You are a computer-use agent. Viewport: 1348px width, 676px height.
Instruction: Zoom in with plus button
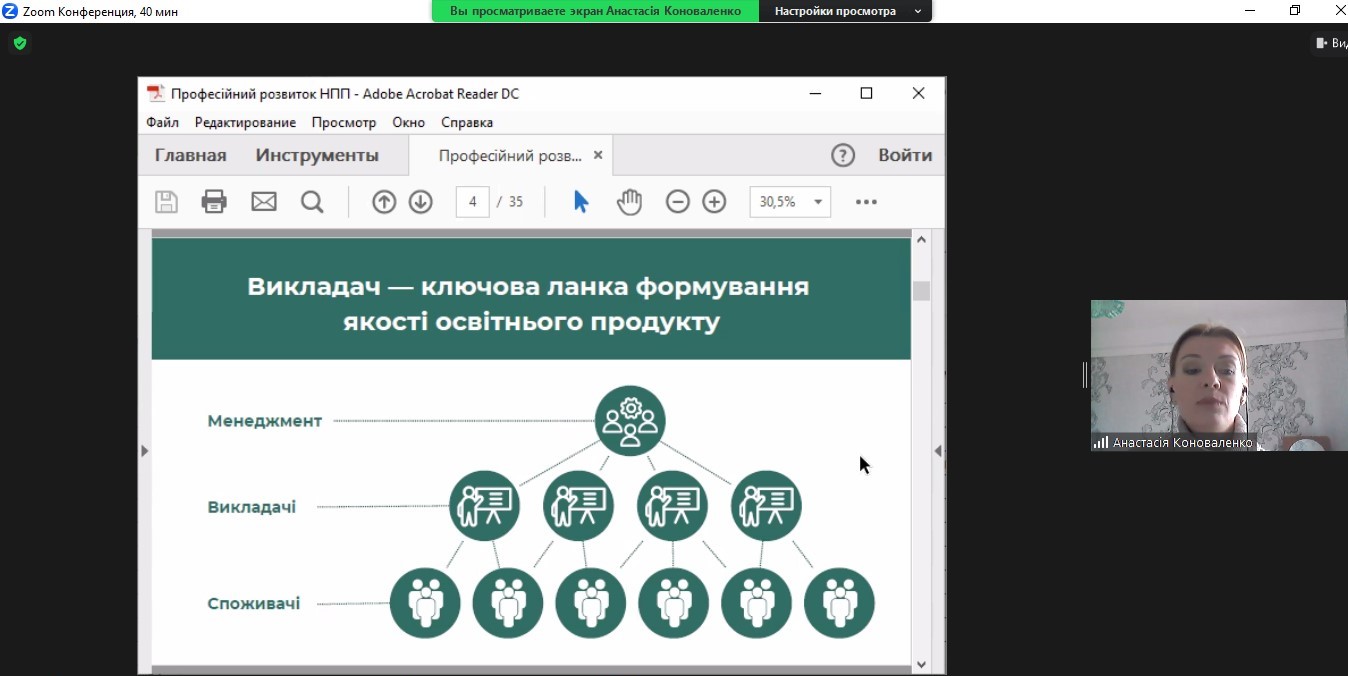pos(714,202)
